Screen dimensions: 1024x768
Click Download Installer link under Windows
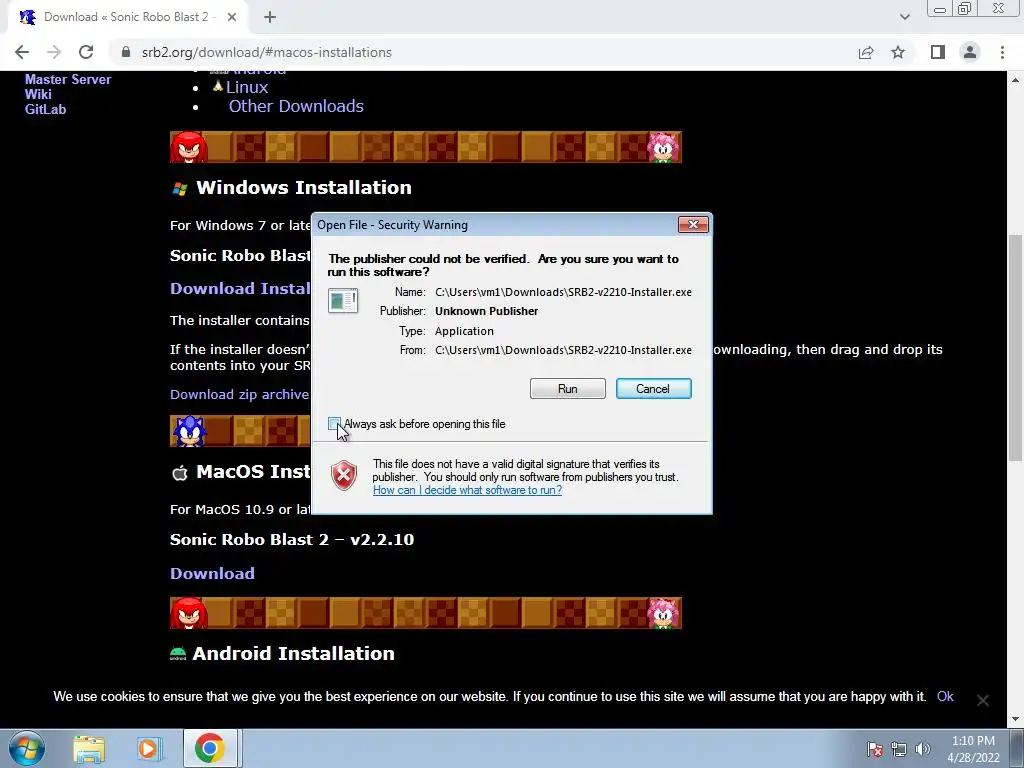click(240, 288)
